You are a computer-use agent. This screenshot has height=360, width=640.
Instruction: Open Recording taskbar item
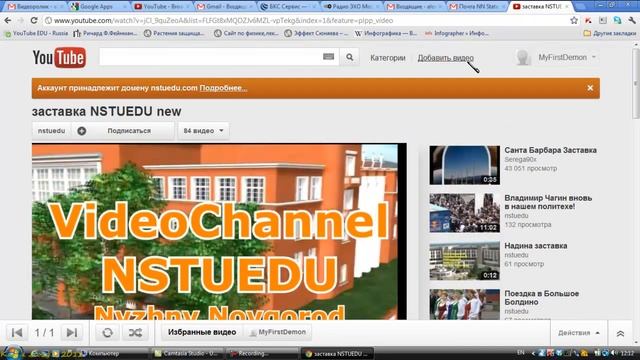[262, 353]
